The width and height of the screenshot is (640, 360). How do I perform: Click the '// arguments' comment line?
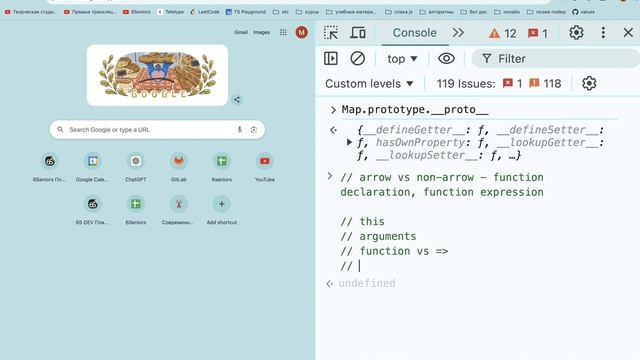378,236
